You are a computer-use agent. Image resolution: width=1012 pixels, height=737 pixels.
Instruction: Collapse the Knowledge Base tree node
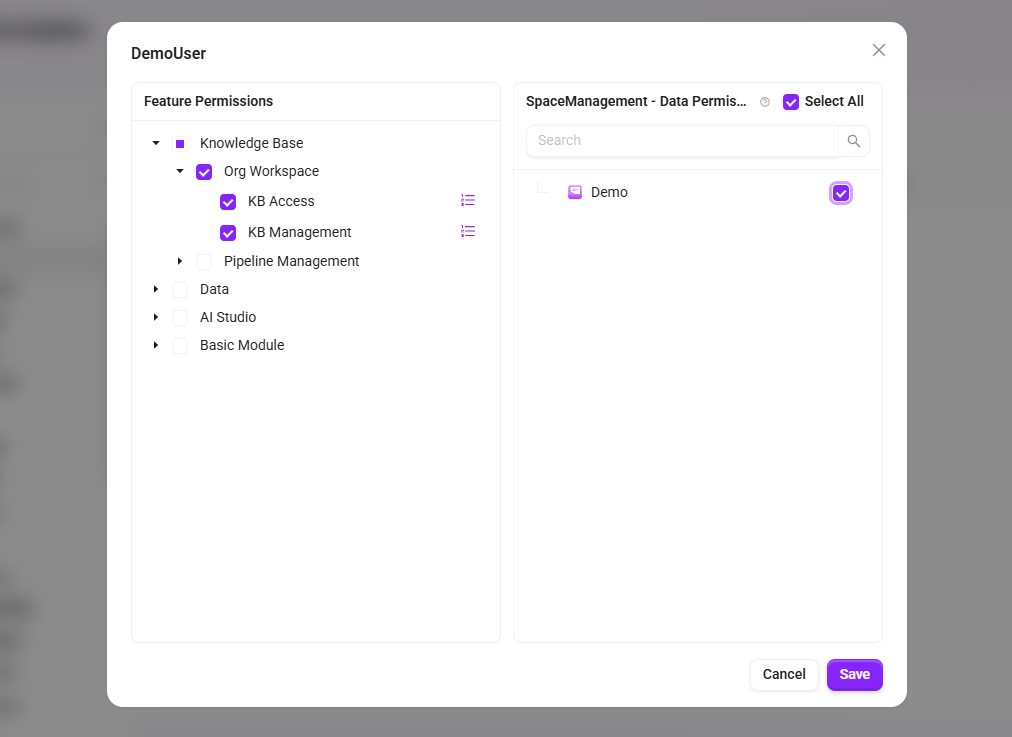156,143
